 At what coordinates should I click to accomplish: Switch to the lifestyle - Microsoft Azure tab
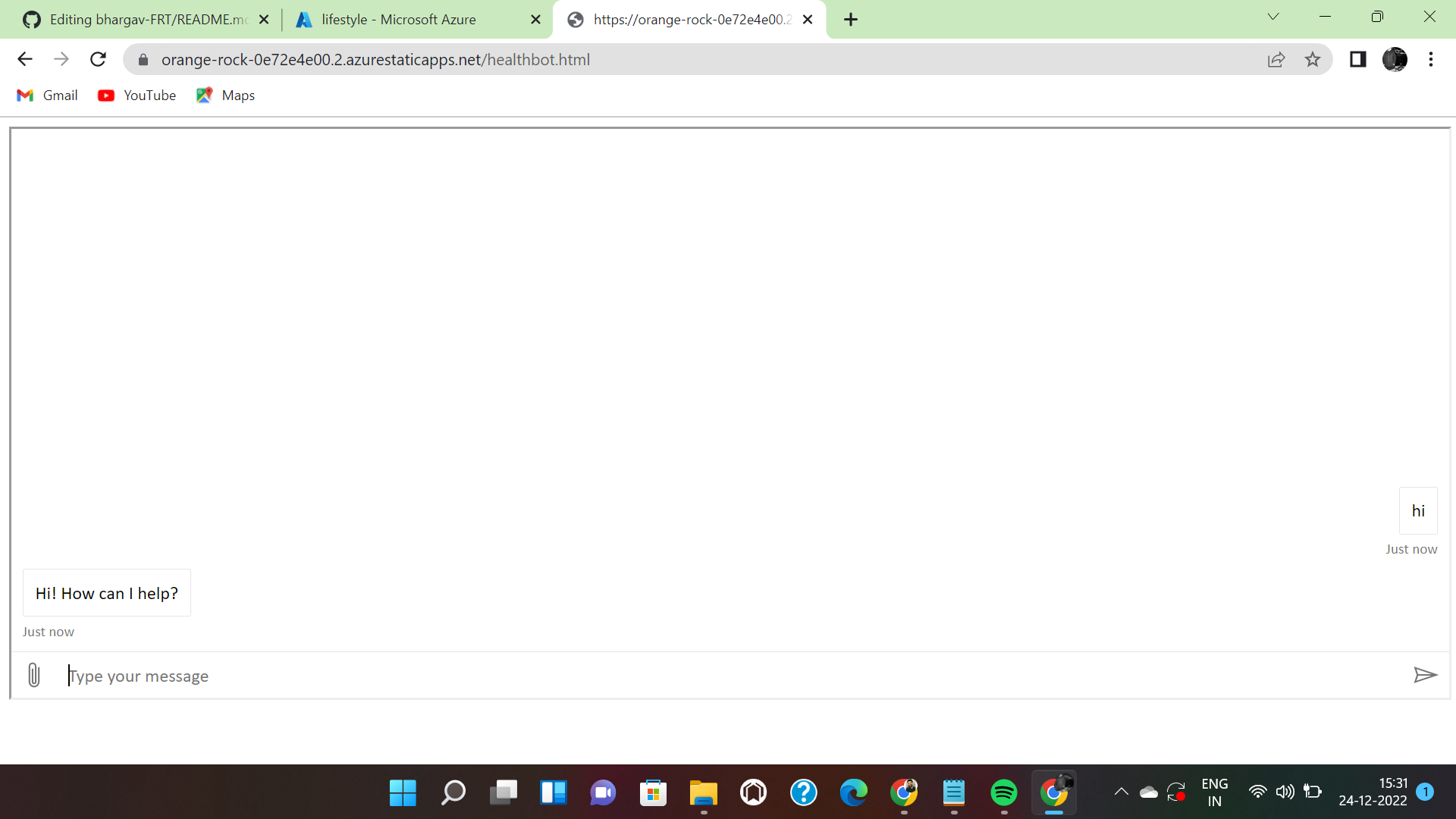coord(418,20)
